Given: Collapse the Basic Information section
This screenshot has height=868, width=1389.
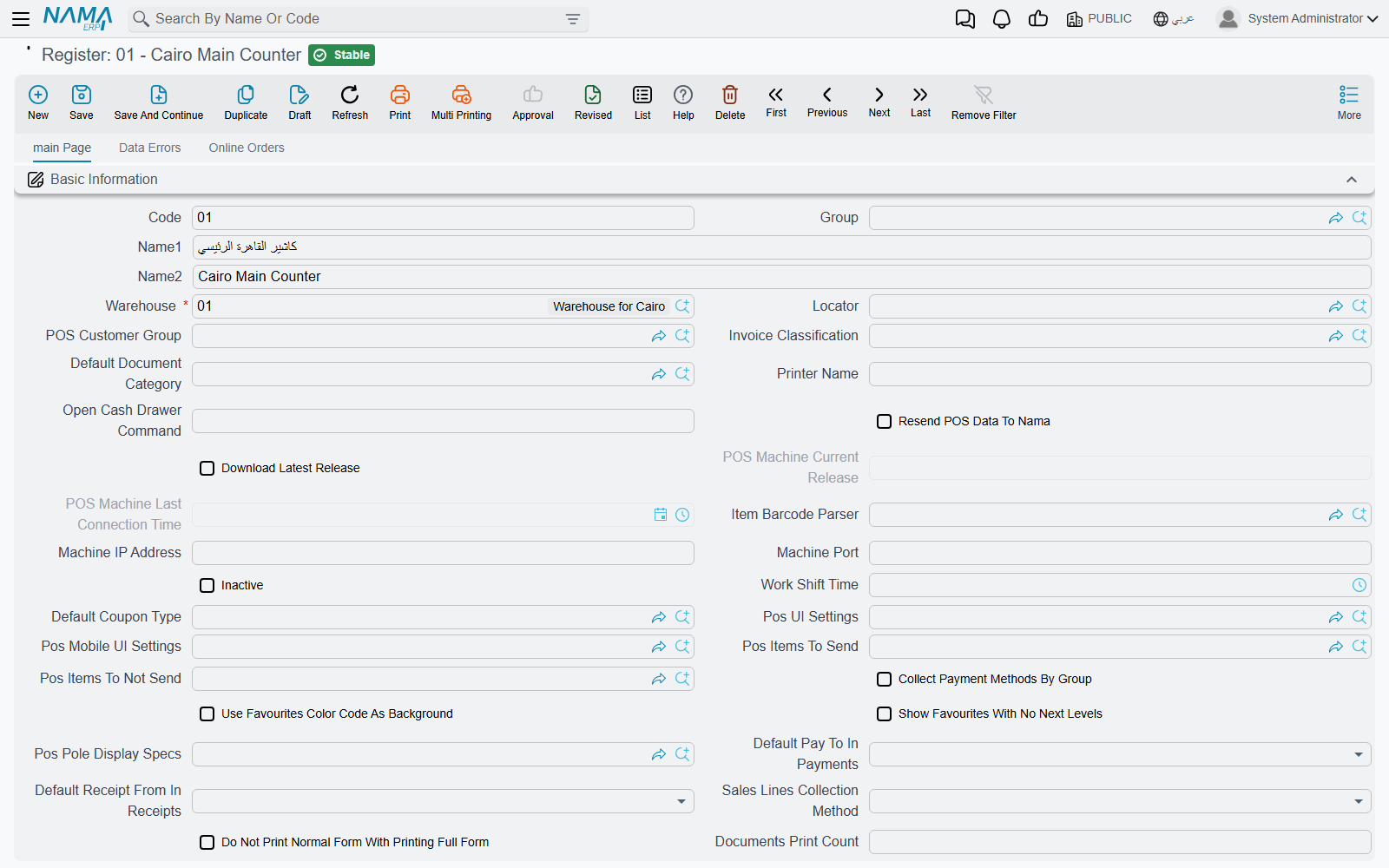Looking at the screenshot, I should (1352, 180).
